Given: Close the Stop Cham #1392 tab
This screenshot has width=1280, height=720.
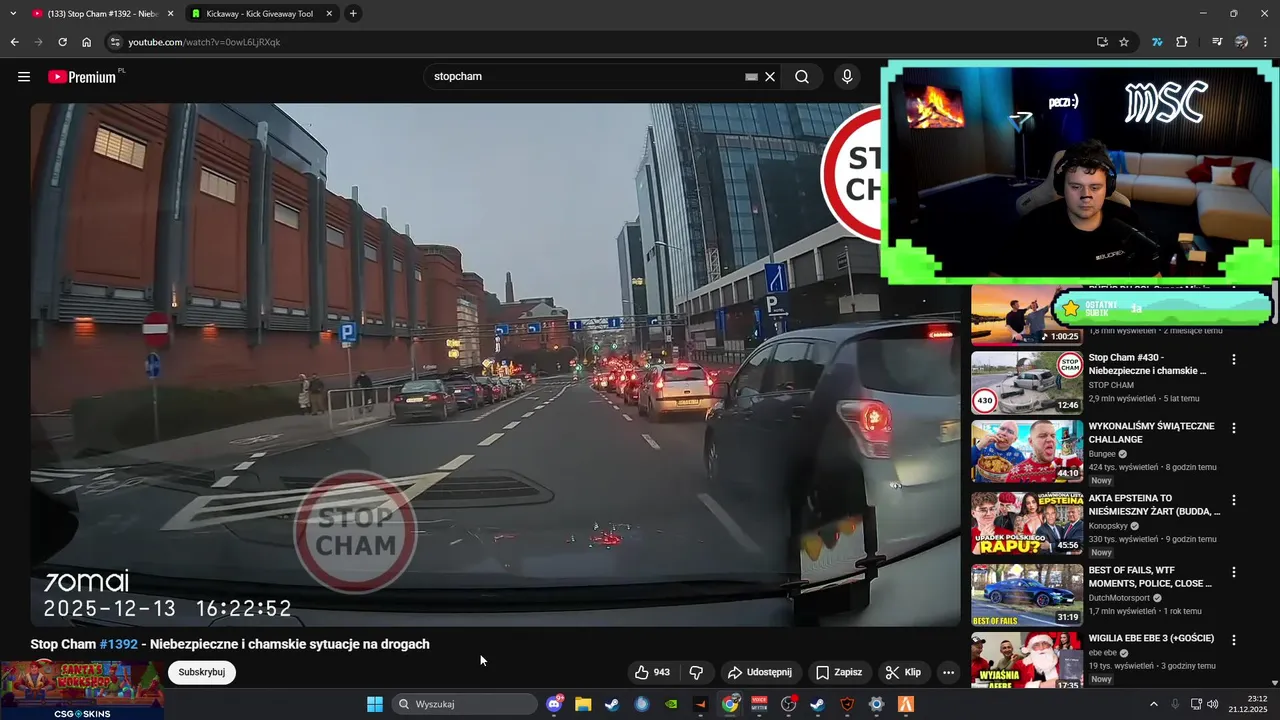Looking at the screenshot, I should tap(170, 14).
